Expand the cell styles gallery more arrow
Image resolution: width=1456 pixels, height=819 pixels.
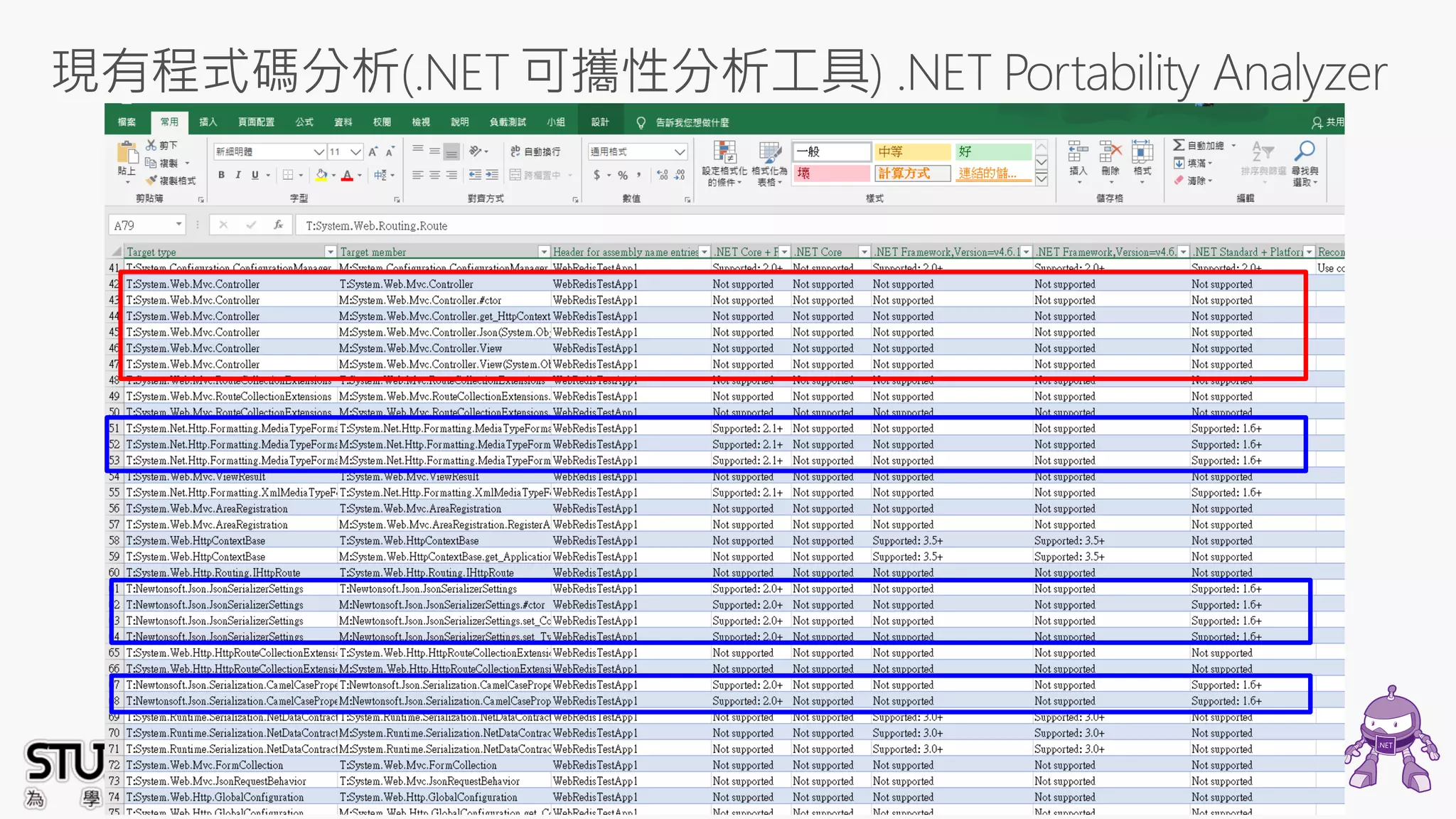(1042, 179)
